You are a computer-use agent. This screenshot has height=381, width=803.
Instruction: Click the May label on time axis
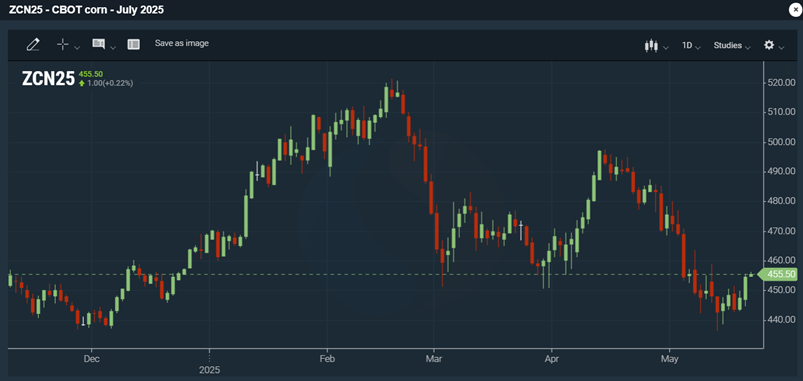click(669, 359)
